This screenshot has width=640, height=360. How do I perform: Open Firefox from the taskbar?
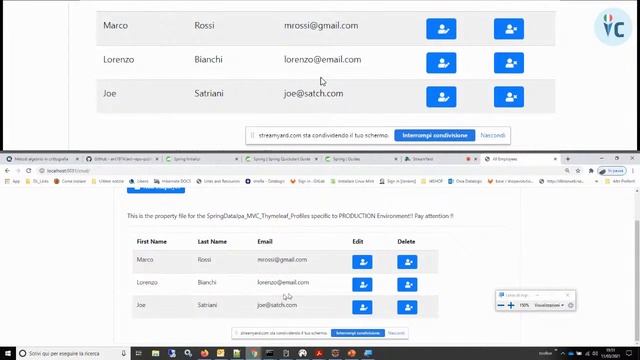(x=204, y=353)
